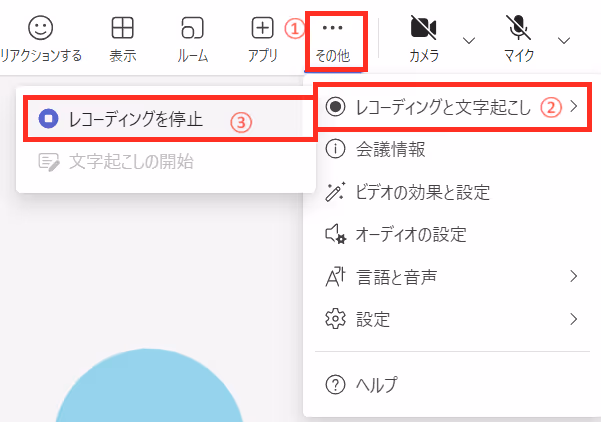Click the blue participant avatar circle
The height and width of the screenshot is (422, 601).
point(149,387)
